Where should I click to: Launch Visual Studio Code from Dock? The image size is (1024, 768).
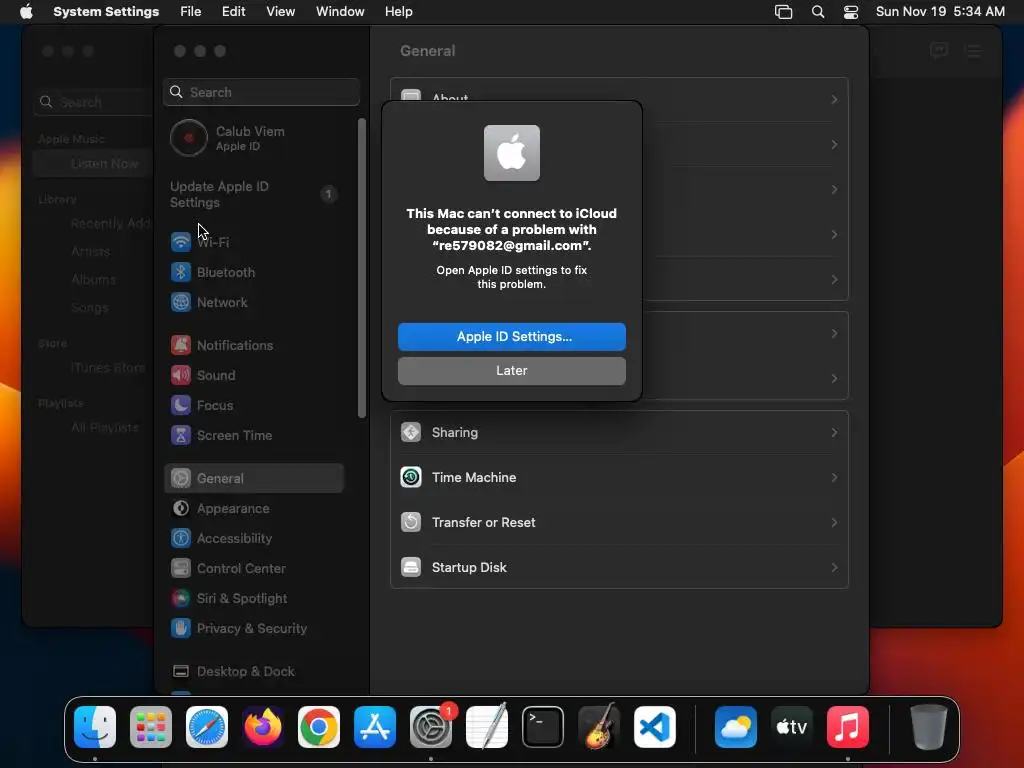[x=654, y=727]
